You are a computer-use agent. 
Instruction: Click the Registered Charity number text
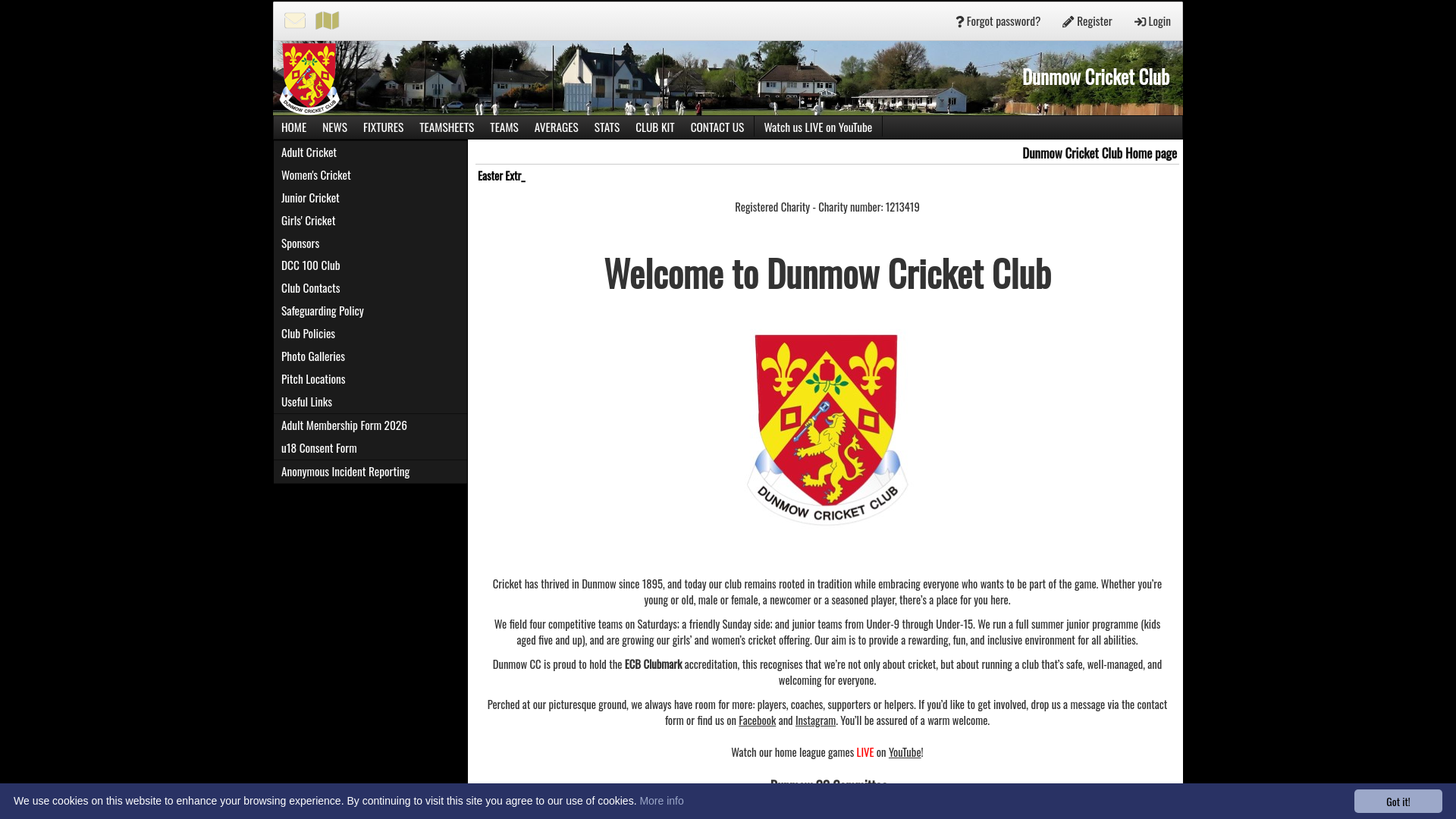point(827,207)
